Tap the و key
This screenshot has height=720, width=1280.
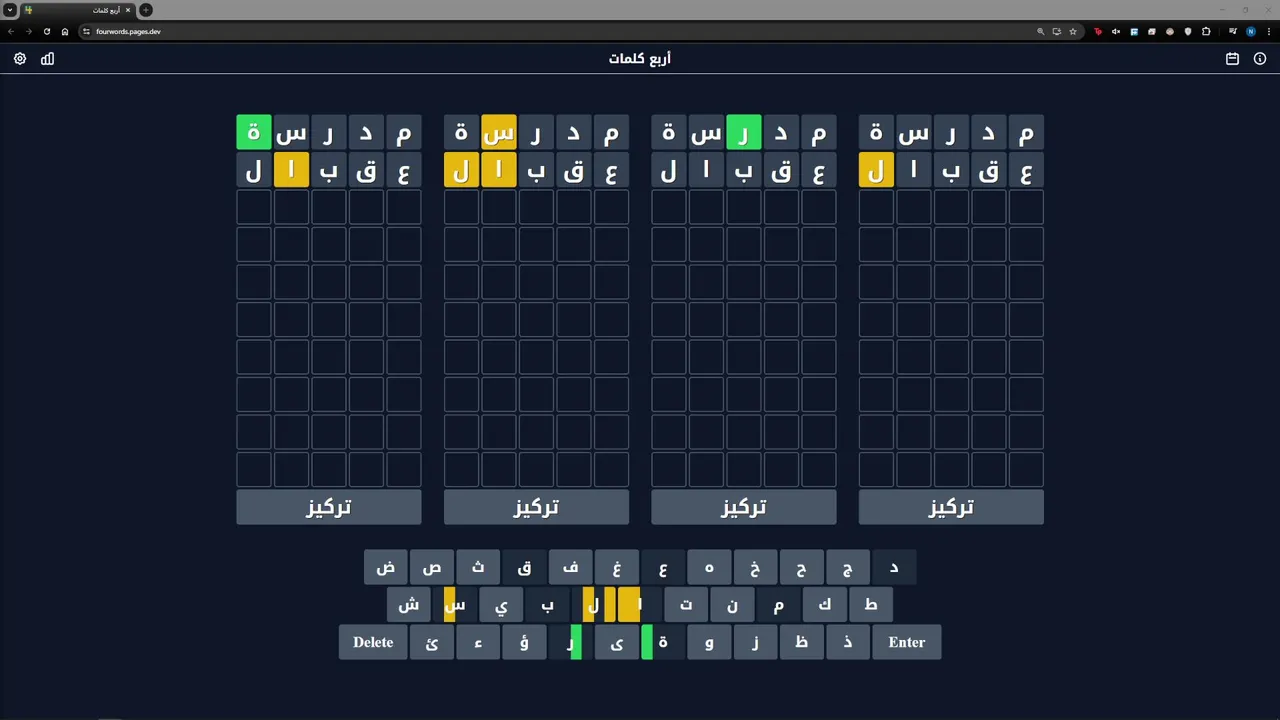tap(709, 642)
